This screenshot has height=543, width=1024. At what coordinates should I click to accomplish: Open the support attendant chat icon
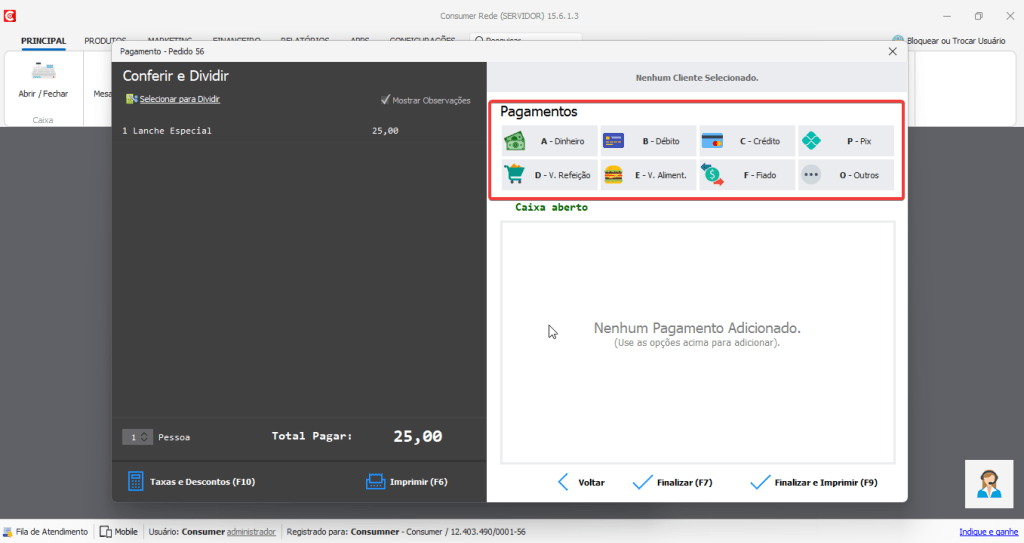[988, 483]
